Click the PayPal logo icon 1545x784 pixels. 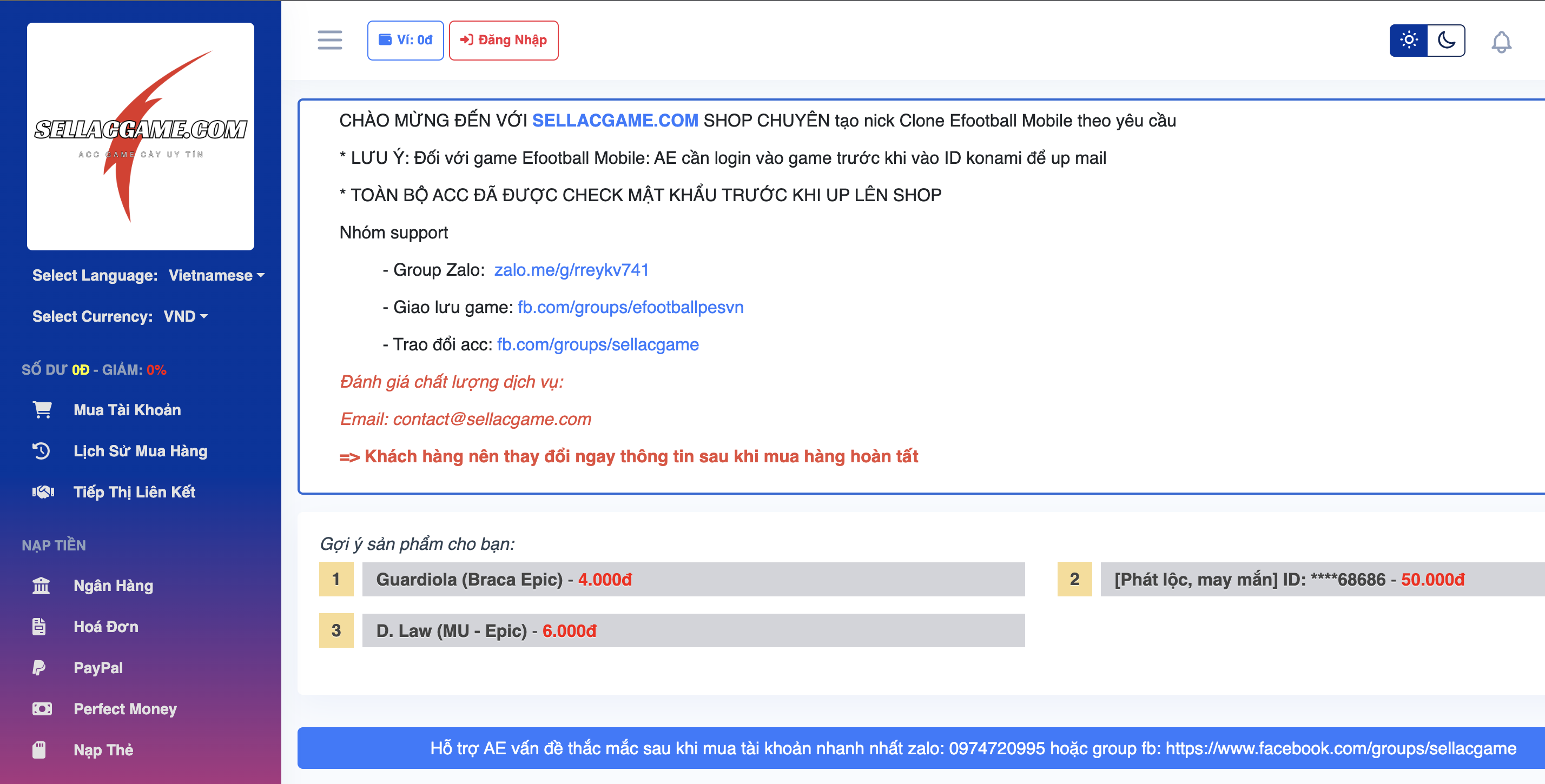coord(39,668)
